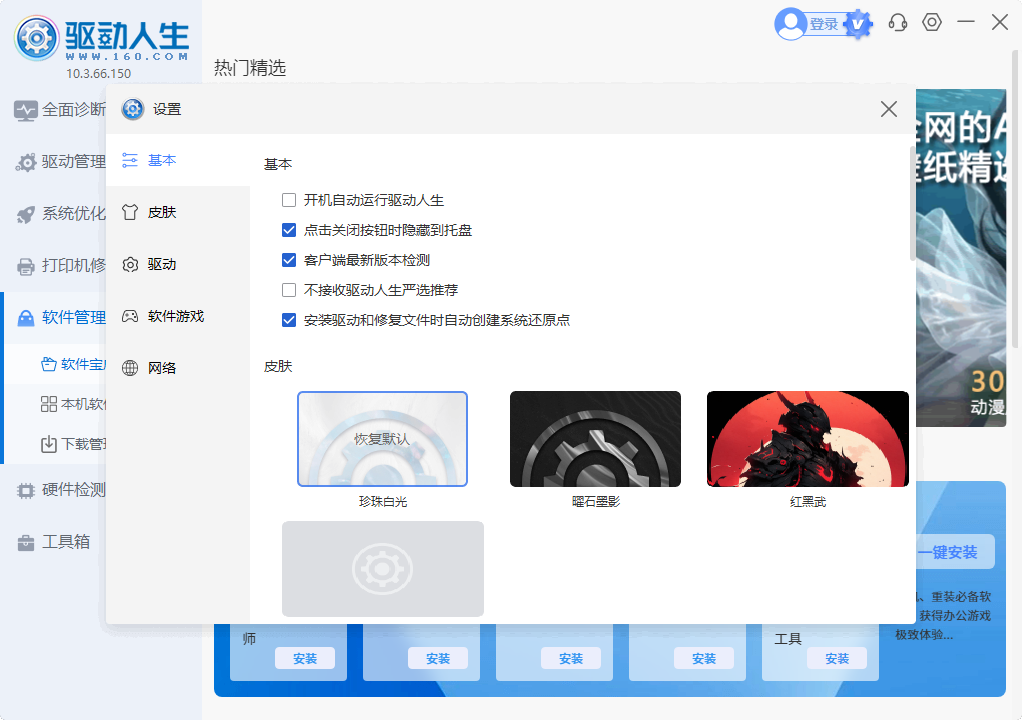Open 工具箱 in main sidebar

pyautogui.click(x=55, y=543)
